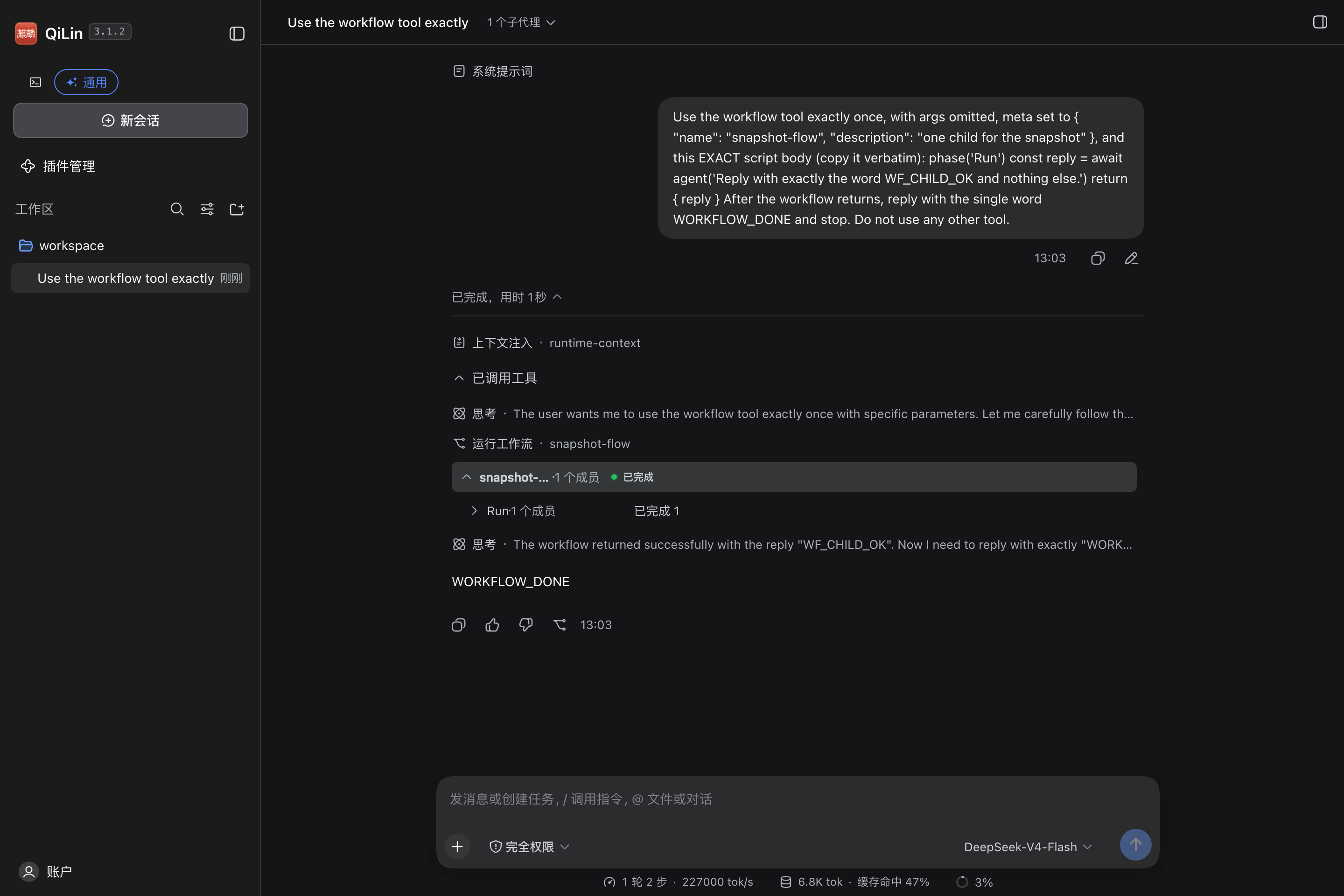Expand the first 思考 entry
Image resolution: width=1344 pixels, height=896 pixels.
tap(793, 414)
